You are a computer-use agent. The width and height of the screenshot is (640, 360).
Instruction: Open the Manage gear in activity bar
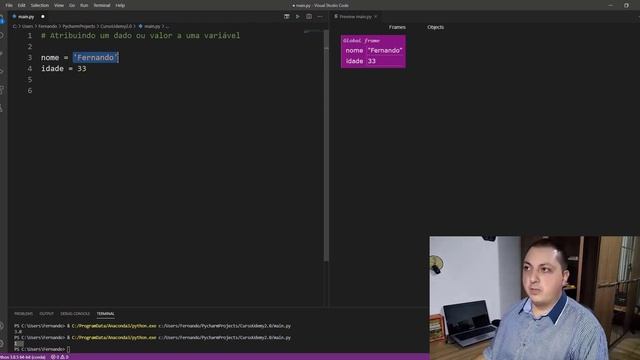[x=2, y=344]
